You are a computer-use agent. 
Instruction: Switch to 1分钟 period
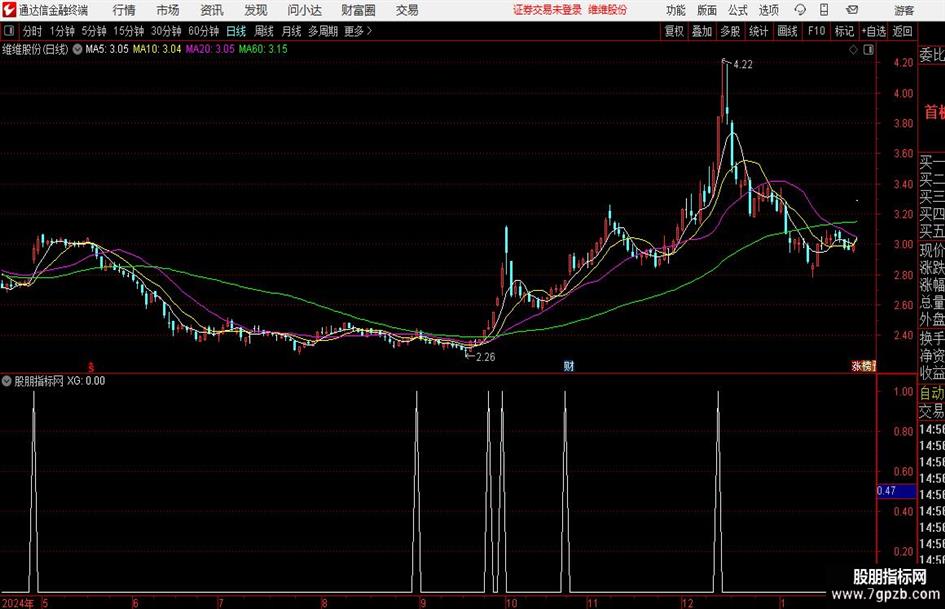(62, 31)
